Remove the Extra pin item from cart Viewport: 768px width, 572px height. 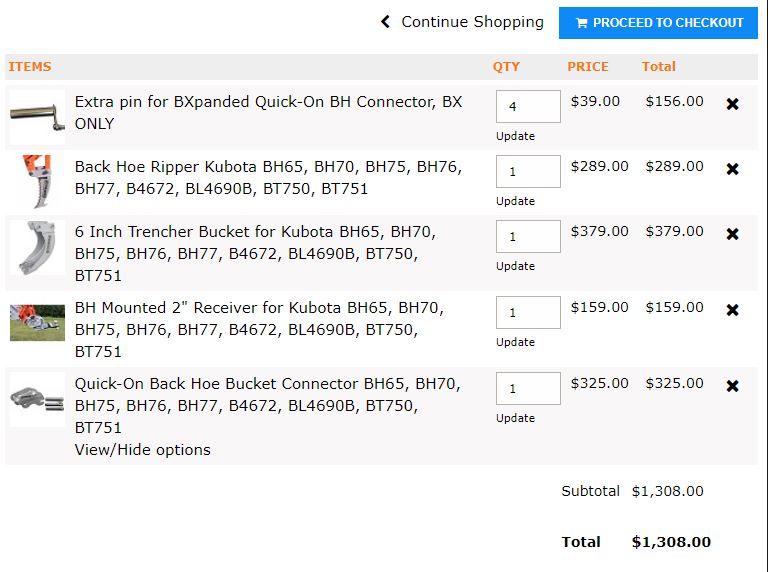732,104
